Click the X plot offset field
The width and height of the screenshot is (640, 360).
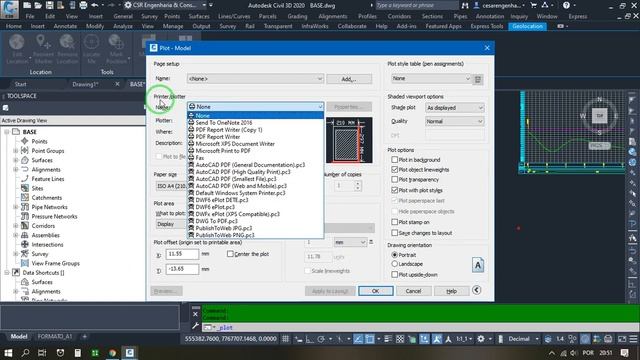(182, 254)
